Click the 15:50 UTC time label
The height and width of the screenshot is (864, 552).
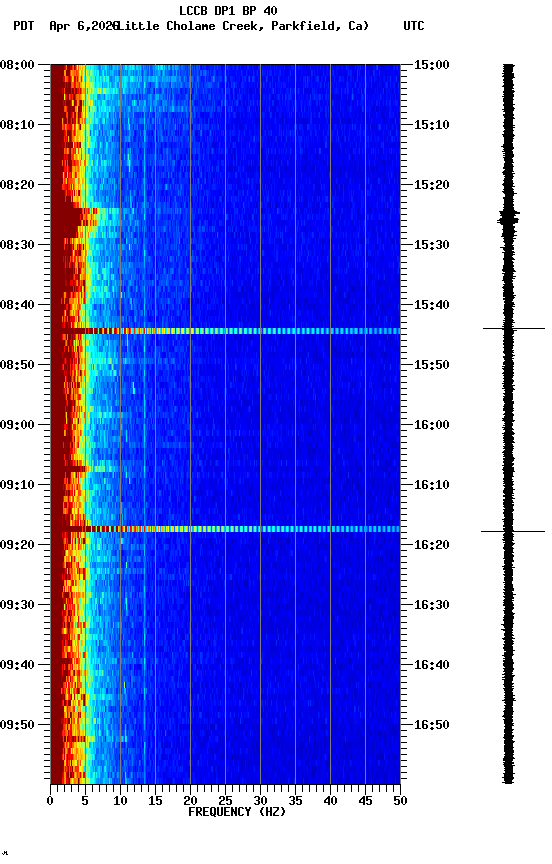[432, 365]
